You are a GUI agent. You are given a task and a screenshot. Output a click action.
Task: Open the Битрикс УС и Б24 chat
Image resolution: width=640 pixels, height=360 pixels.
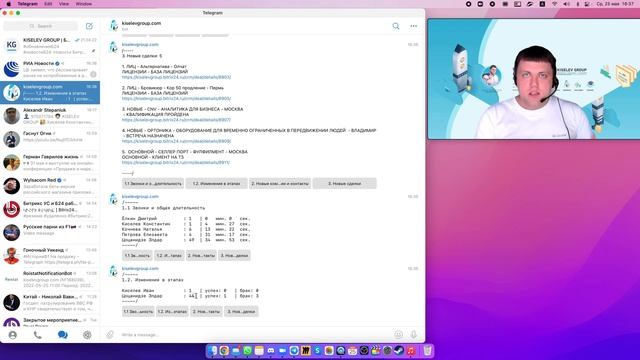pyautogui.click(x=50, y=209)
